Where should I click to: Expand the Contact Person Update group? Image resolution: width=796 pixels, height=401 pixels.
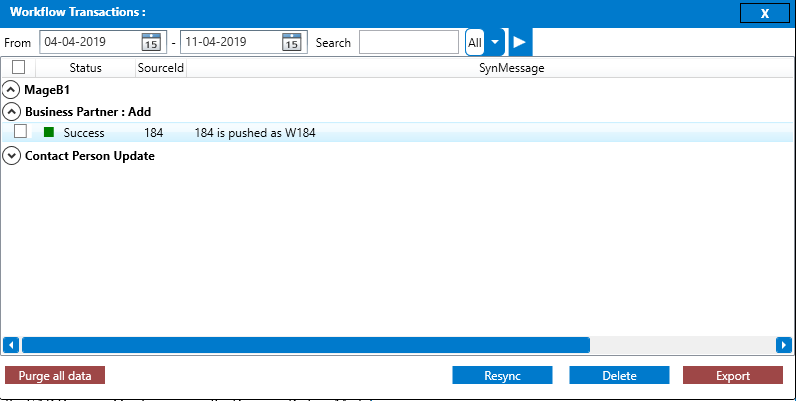coord(12,156)
